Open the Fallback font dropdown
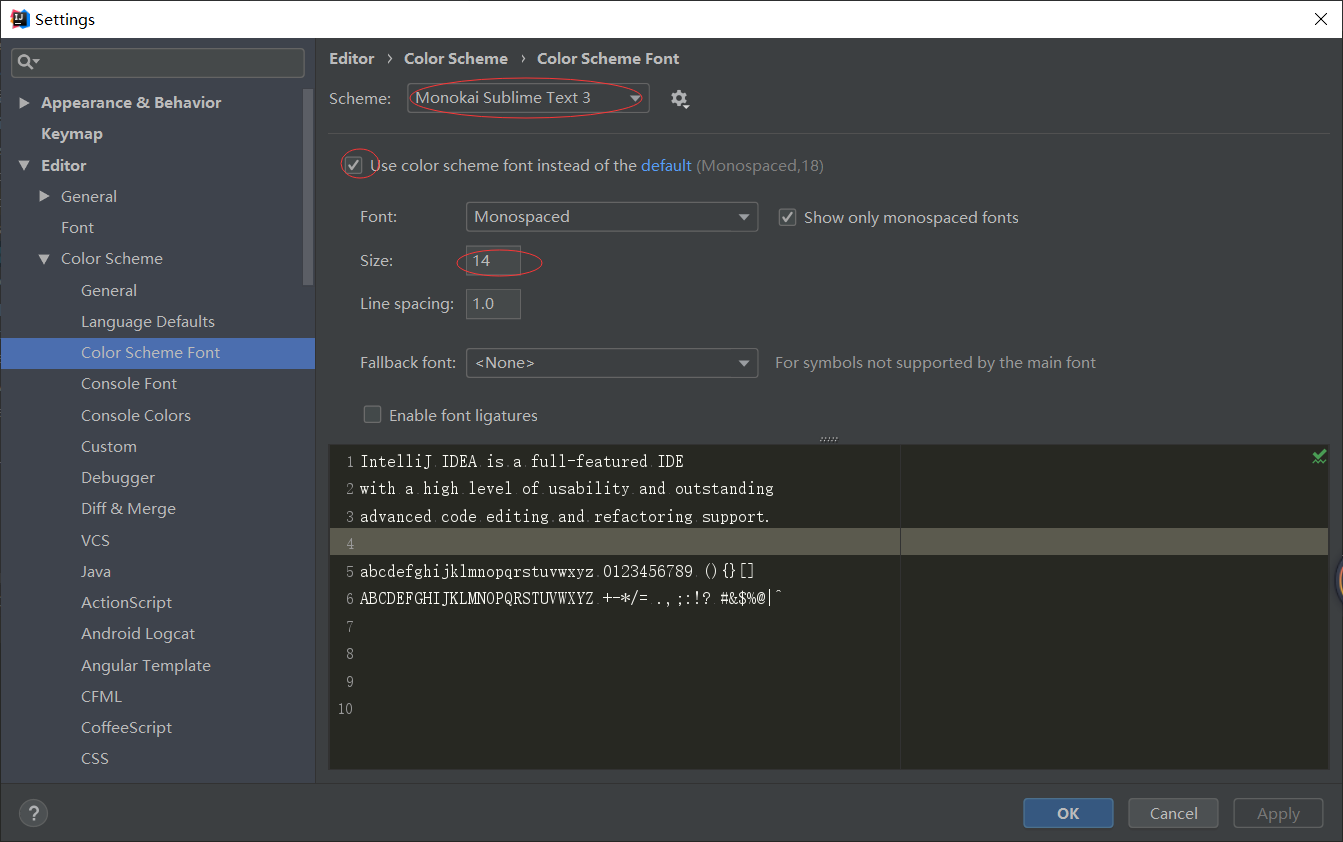1343x842 pixels. [612, 363]
